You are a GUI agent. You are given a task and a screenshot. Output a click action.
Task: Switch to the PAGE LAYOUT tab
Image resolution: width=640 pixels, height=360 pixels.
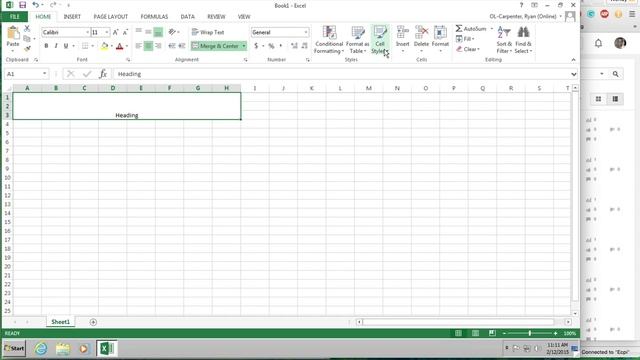pyautogui.click(x=111, y=16)
